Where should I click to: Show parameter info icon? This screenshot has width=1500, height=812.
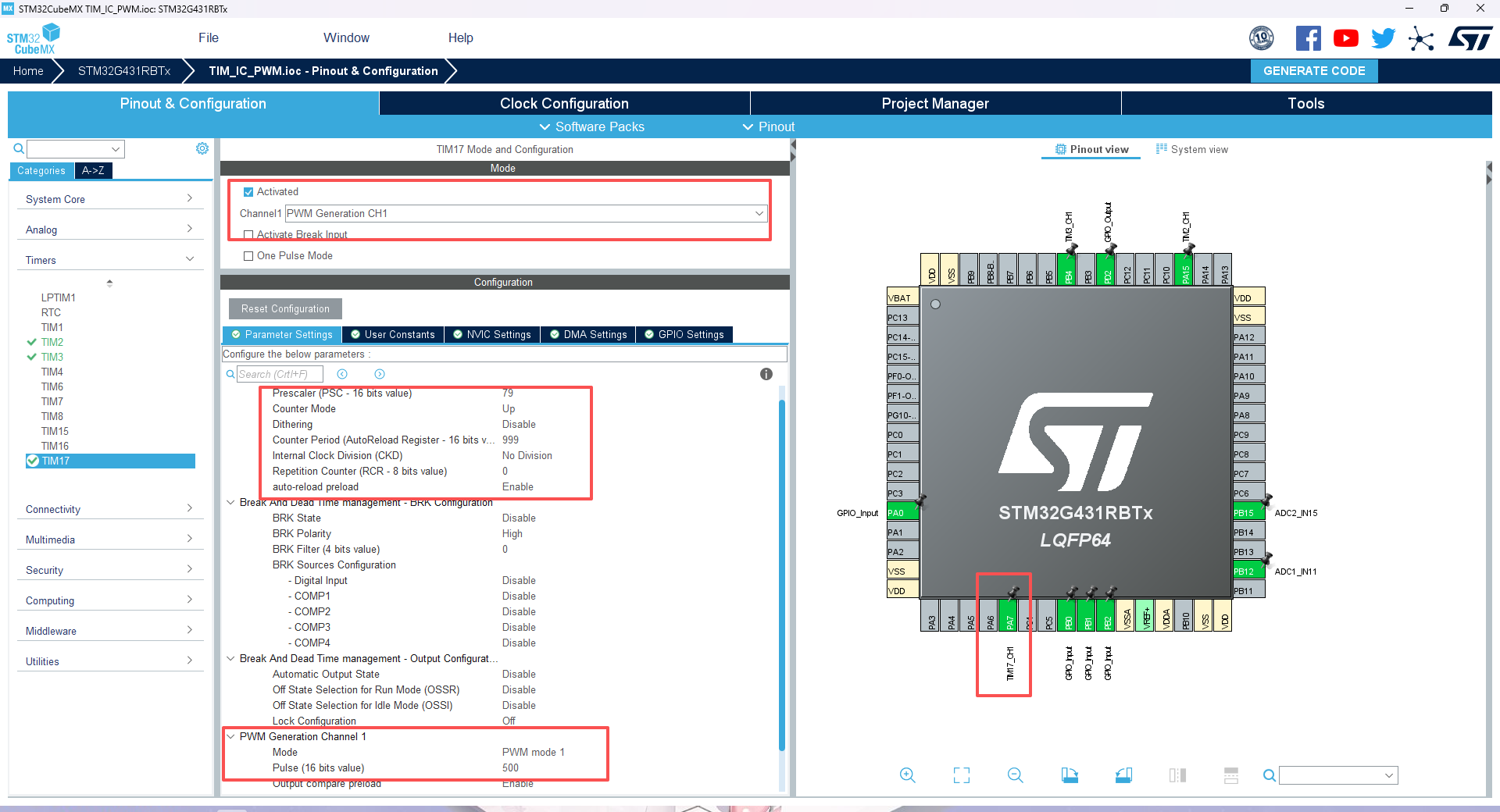[766, 374]
